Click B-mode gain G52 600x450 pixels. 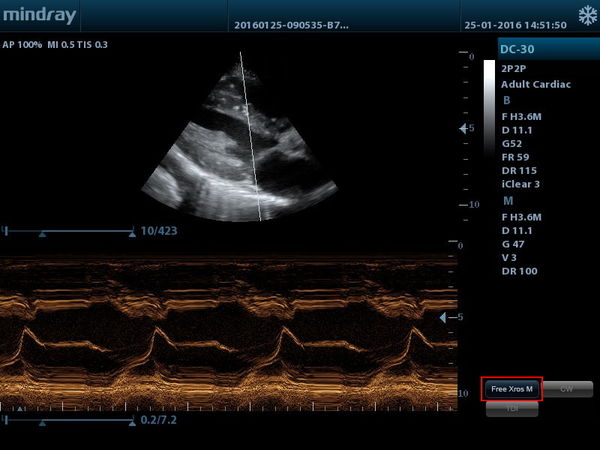click(512, 144)
